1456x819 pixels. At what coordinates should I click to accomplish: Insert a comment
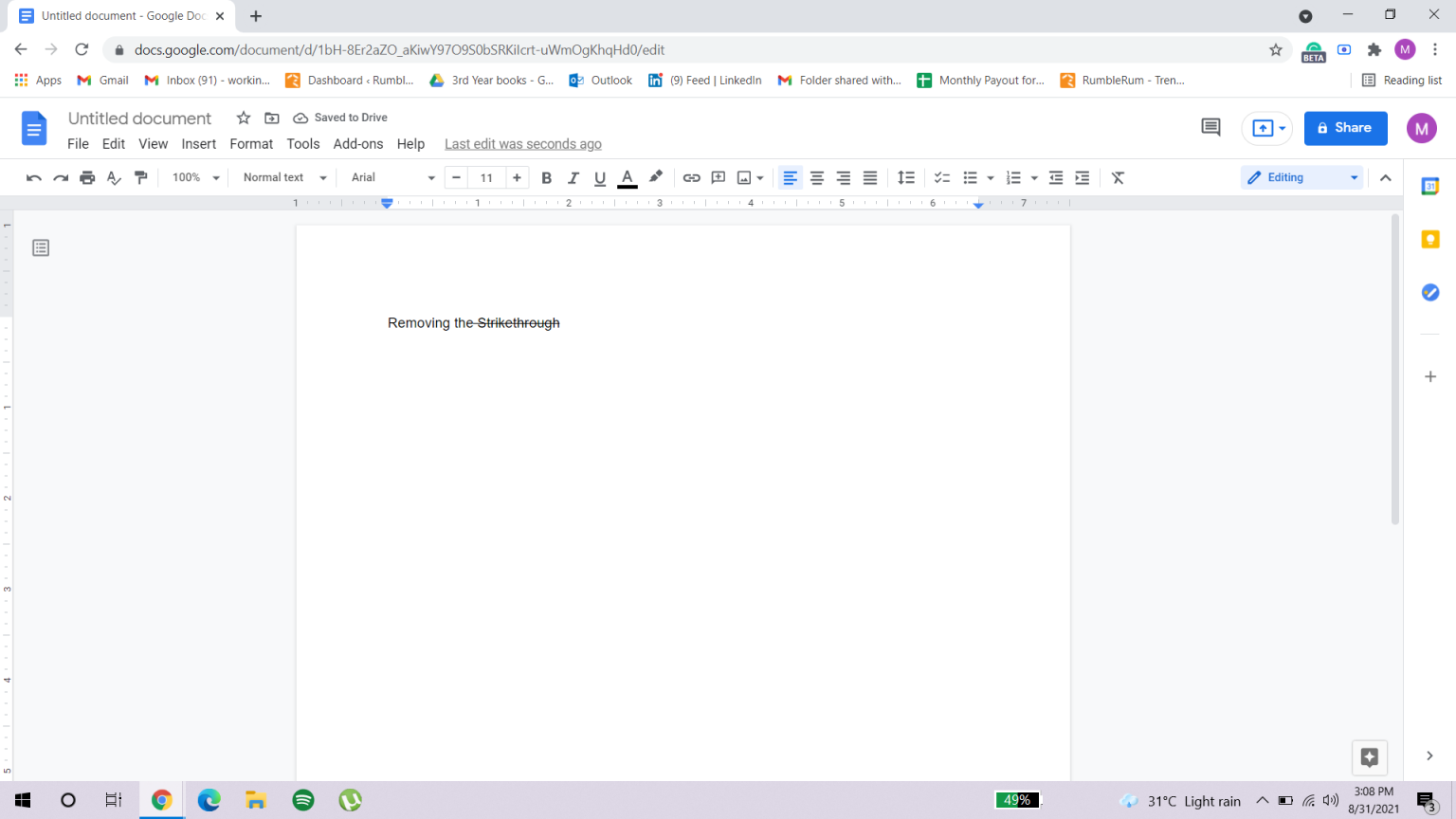coord(718,177)
